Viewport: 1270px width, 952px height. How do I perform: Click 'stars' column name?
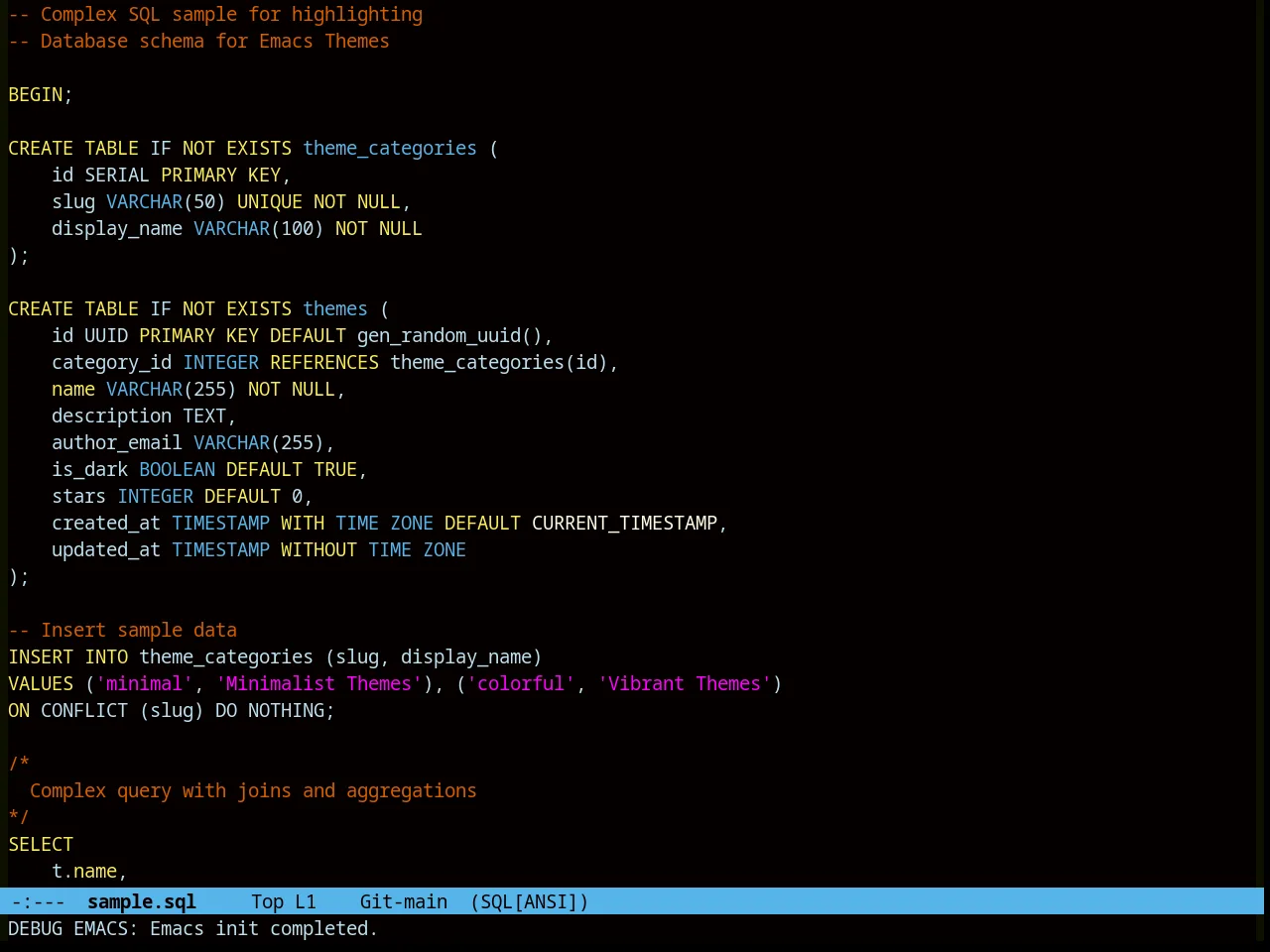pyautogui.click(x=78, y=496)
